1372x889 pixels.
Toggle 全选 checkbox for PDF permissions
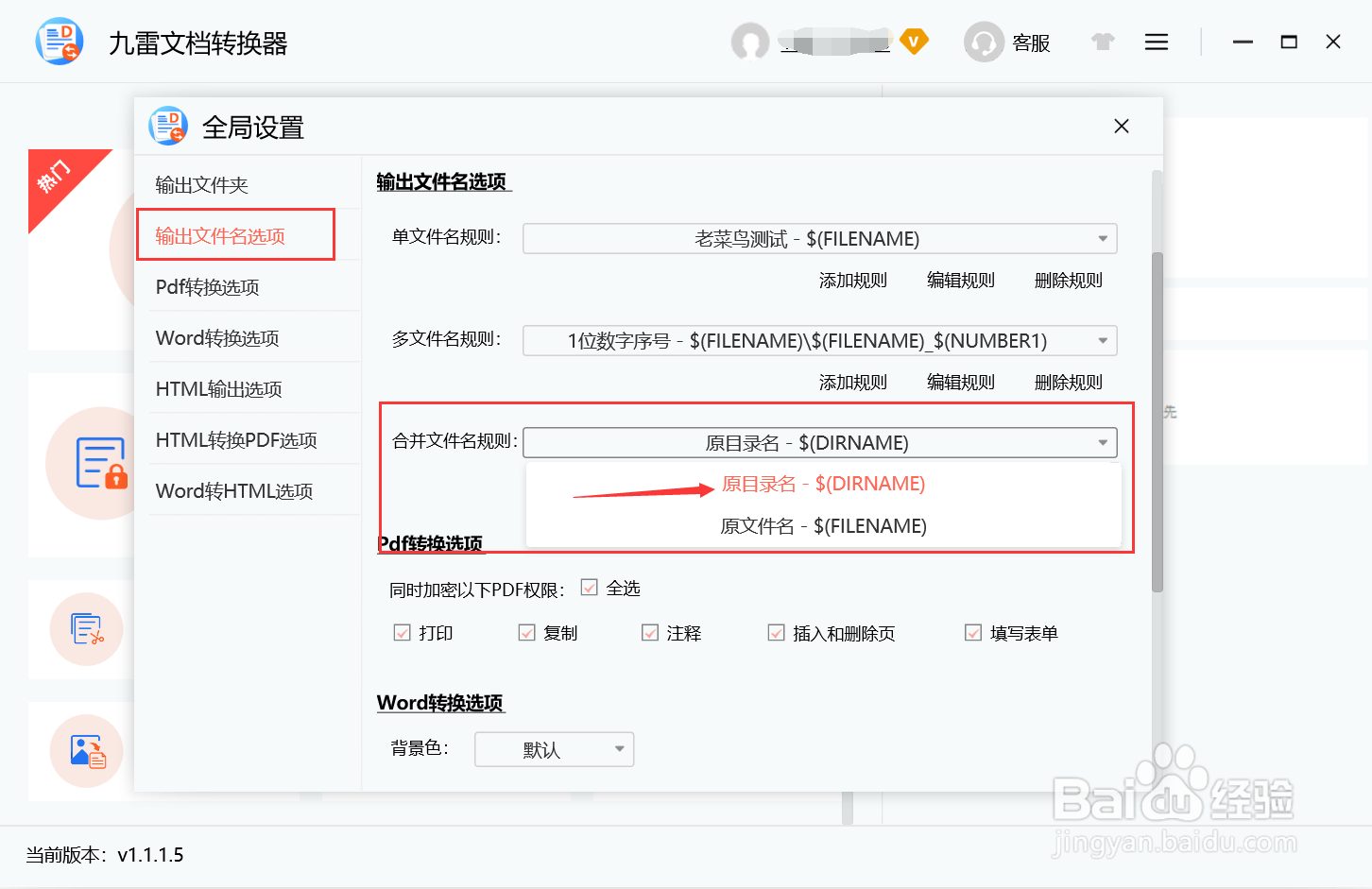590,588
